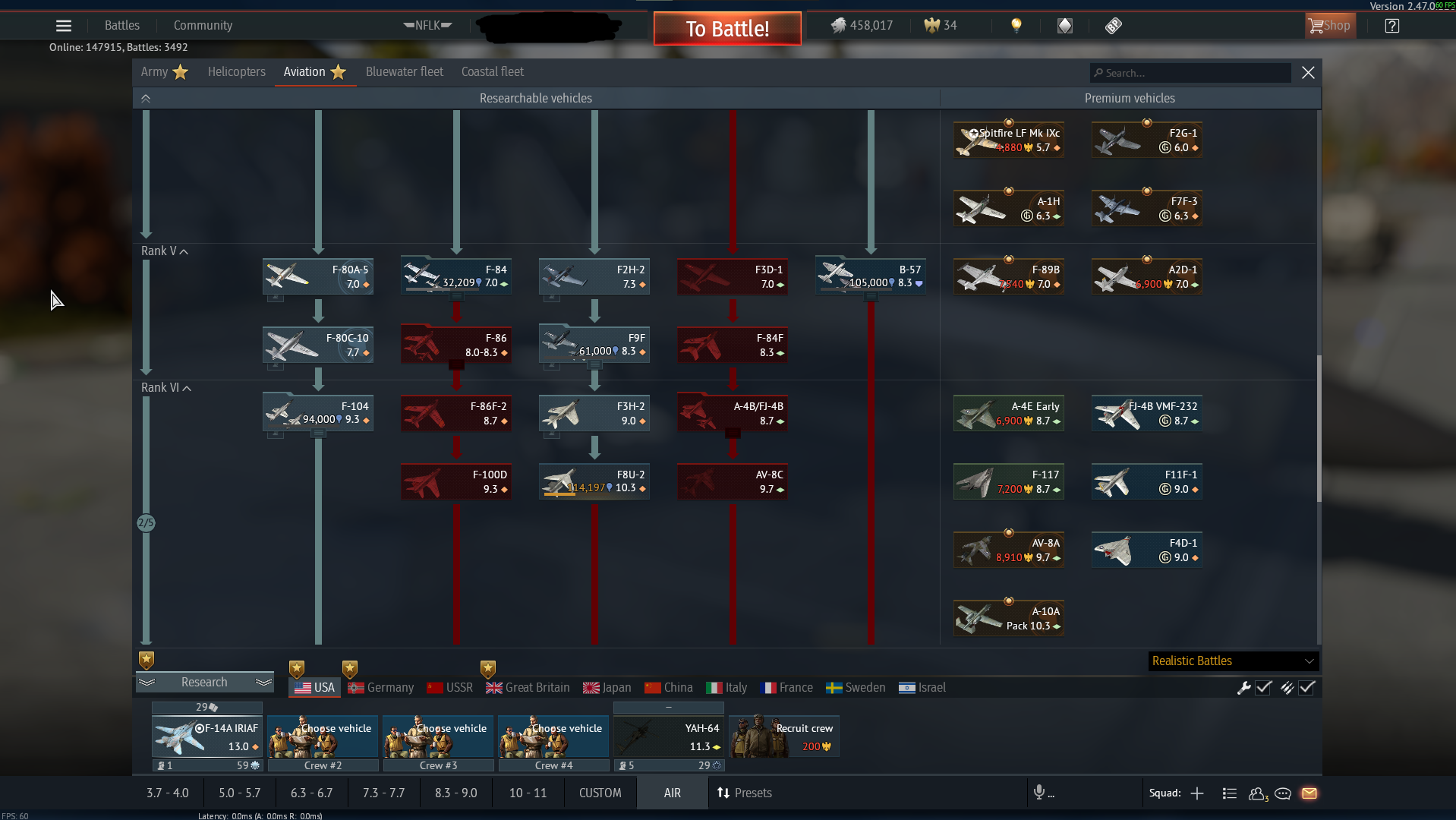The width and height of the screenshot is (1456, 820).
Task: Toggle the automatic ammo refill checkbox
Action: pos(1307,688)
